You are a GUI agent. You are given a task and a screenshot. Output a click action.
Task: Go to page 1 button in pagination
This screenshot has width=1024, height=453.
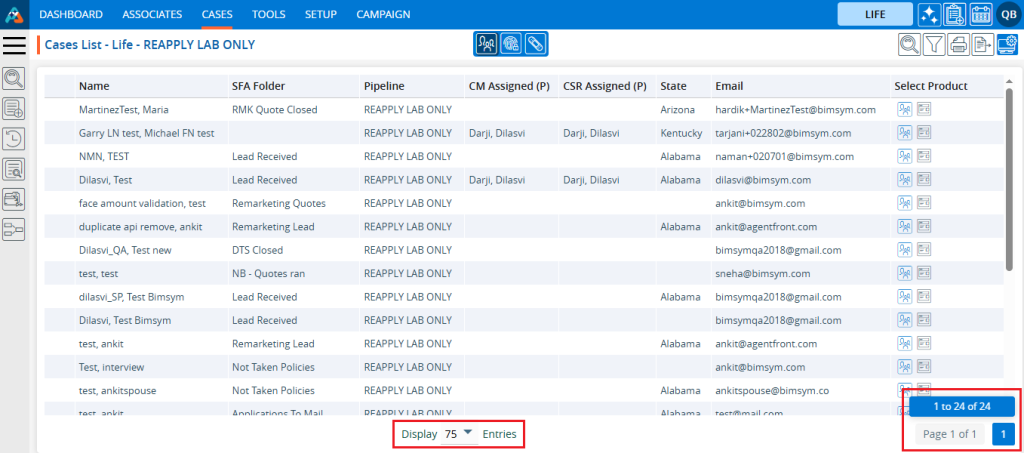click(x=1004, y=434)
